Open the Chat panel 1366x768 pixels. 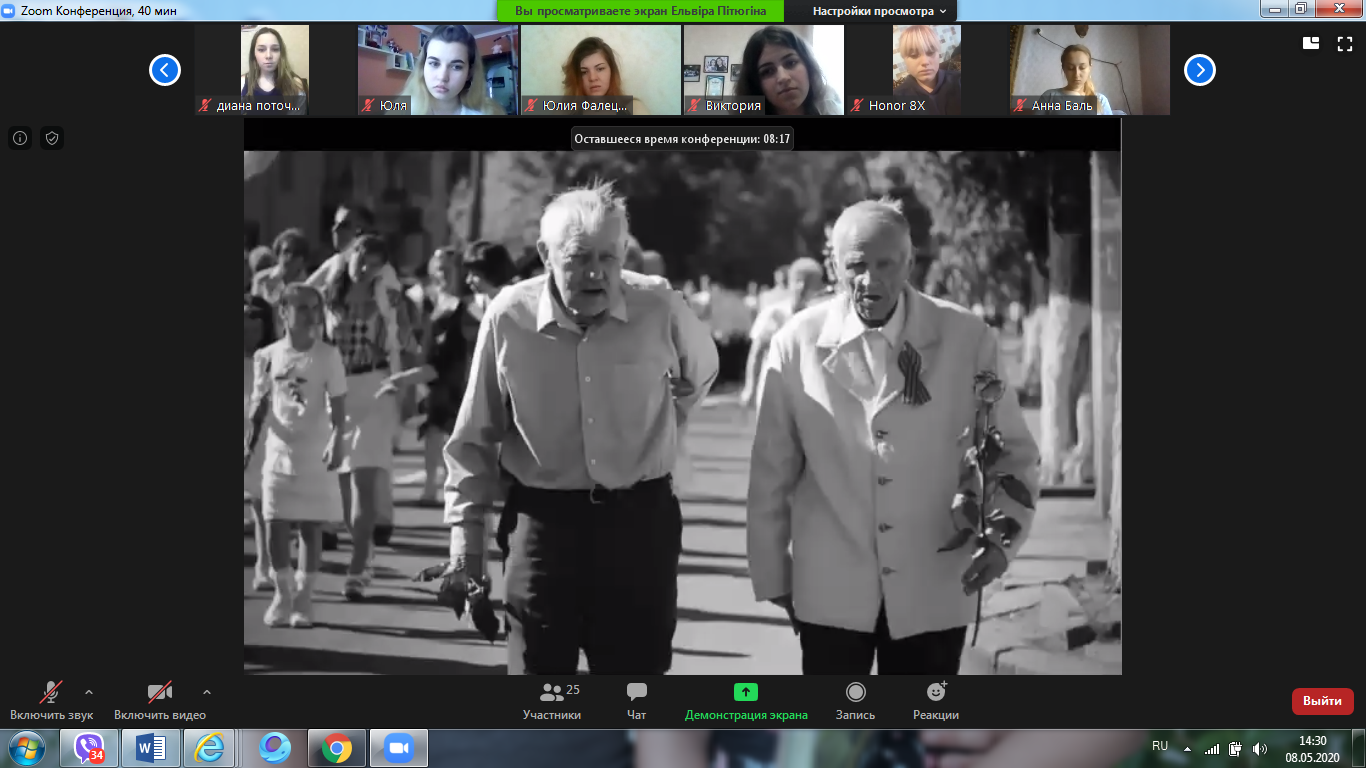click(x=636, y=692)
